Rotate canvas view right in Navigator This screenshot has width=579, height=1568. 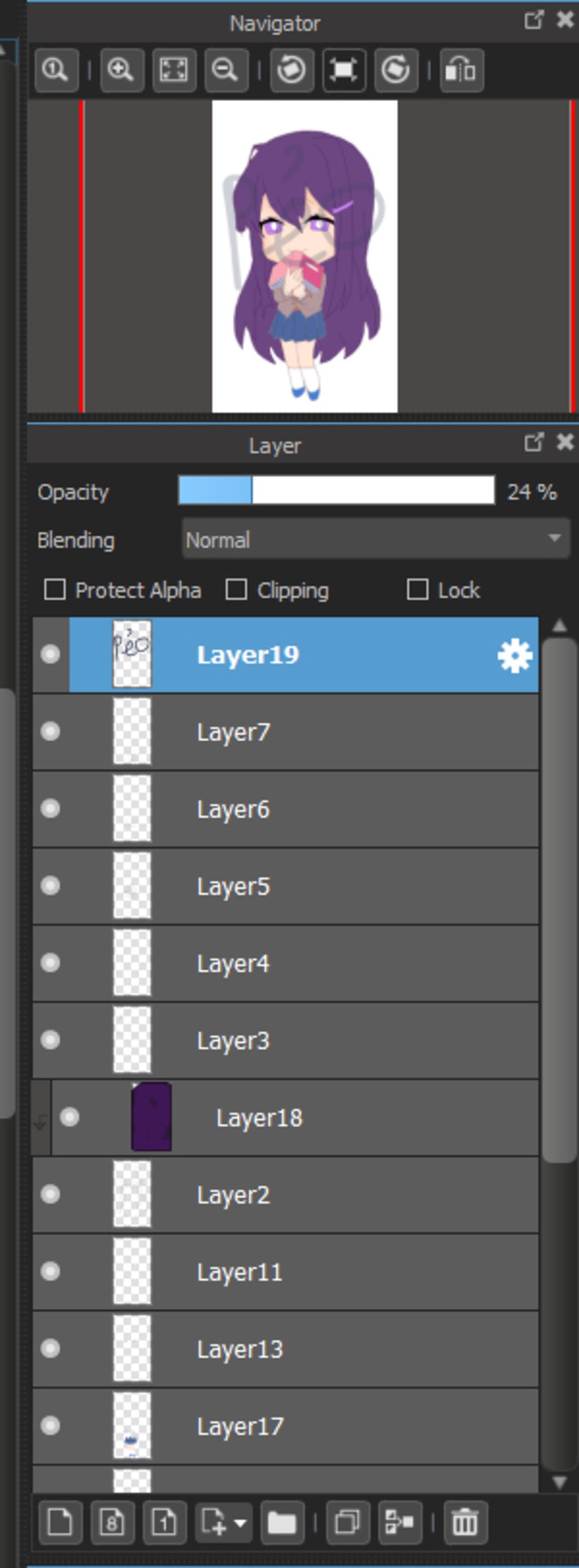click(x=396, y=71)
